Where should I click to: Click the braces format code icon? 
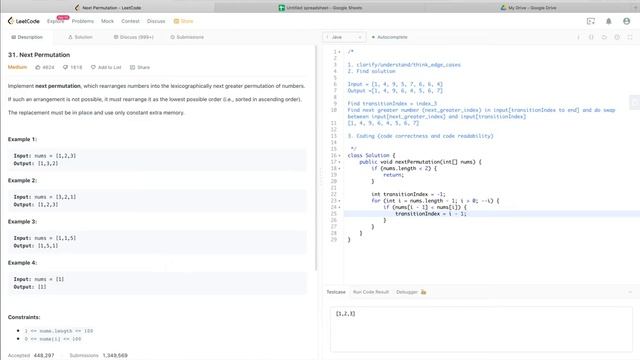591,37
